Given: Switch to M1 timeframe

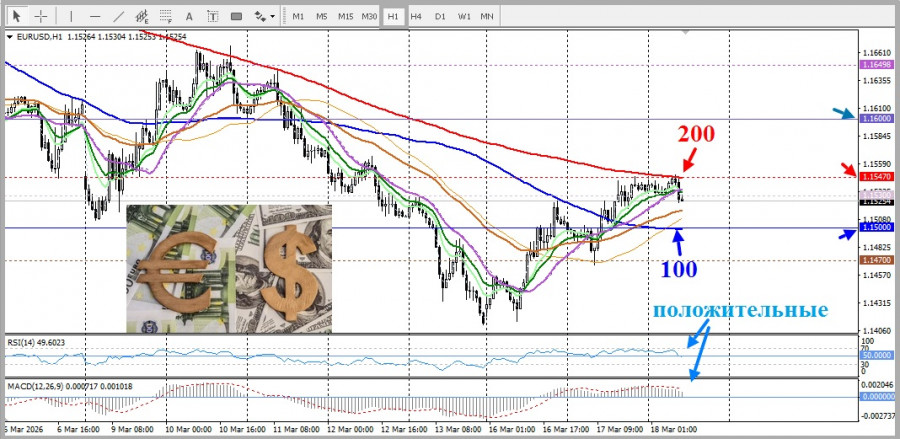Looking at the screenshot, I should (x=298, y=16).
